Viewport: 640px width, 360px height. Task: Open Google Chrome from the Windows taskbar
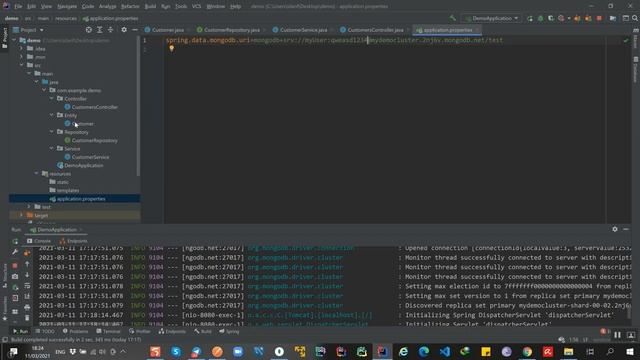(x=527, y=351)
